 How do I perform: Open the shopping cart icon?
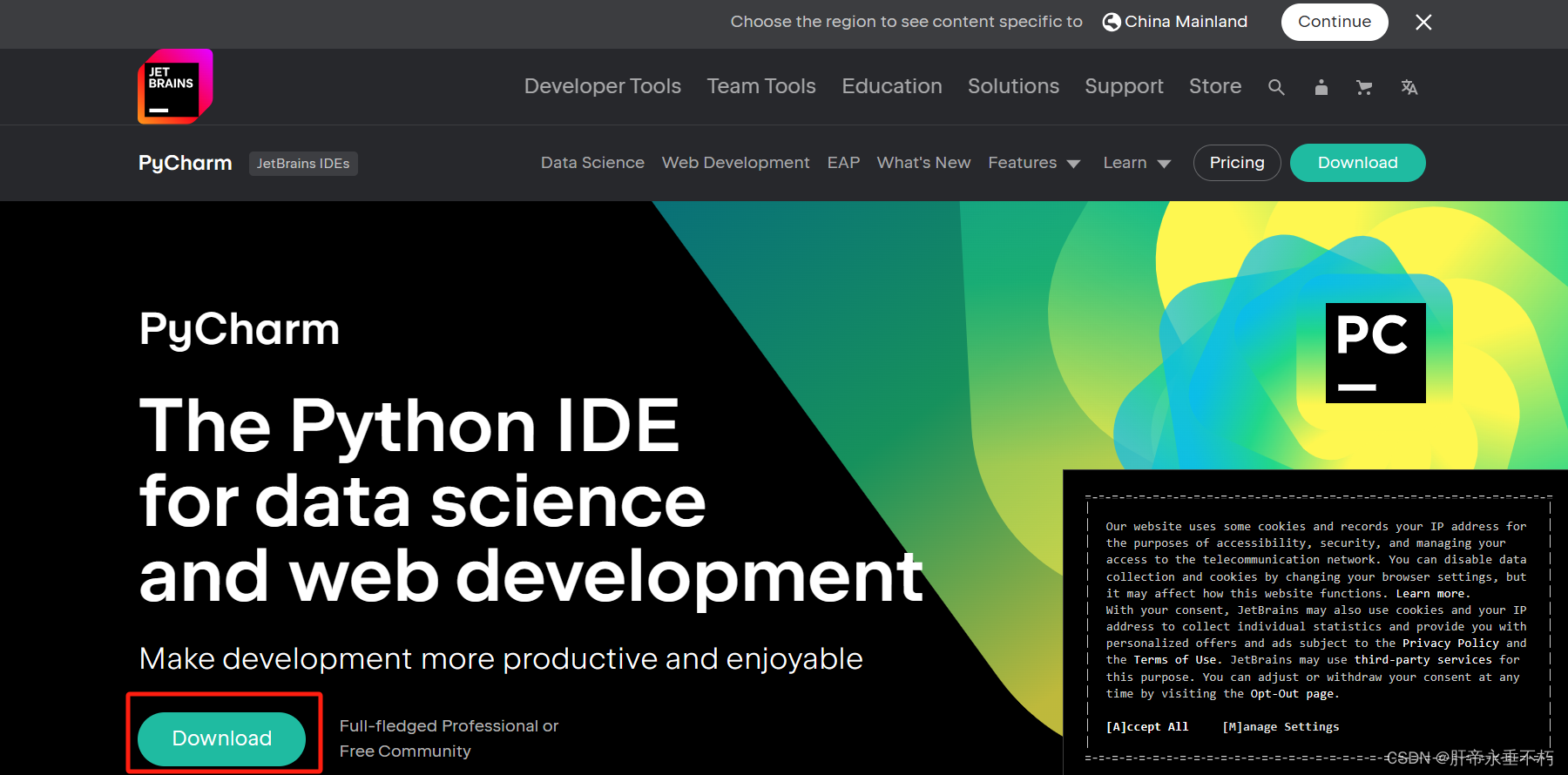pos(1364,87)
